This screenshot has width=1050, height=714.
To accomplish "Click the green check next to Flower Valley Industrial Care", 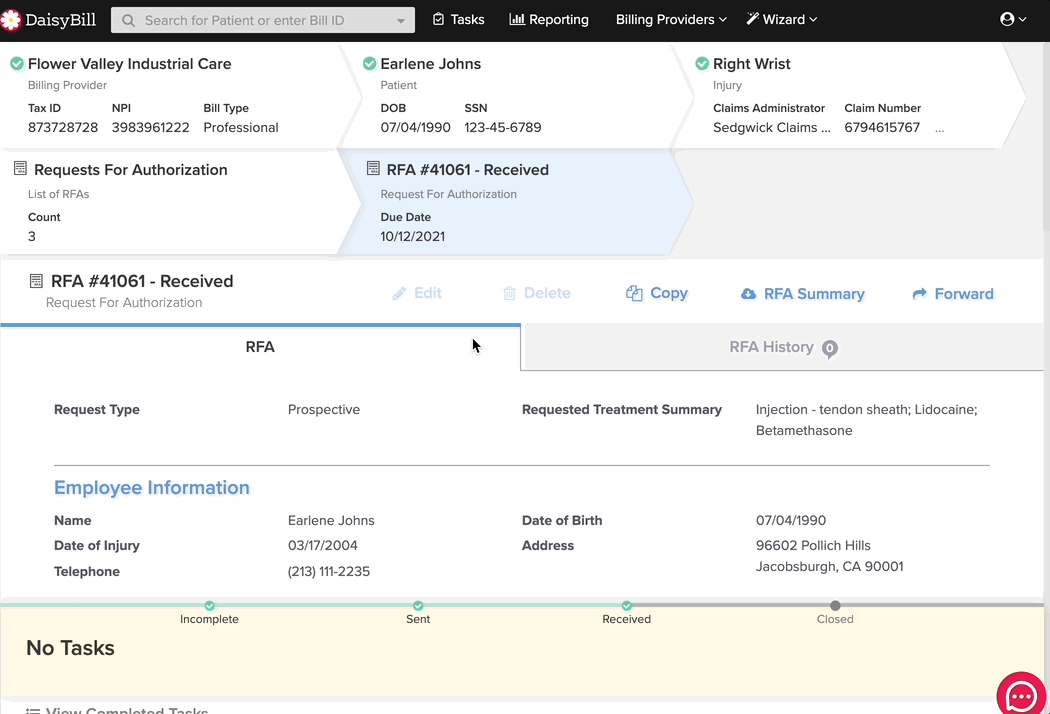I will click(17, 64).
